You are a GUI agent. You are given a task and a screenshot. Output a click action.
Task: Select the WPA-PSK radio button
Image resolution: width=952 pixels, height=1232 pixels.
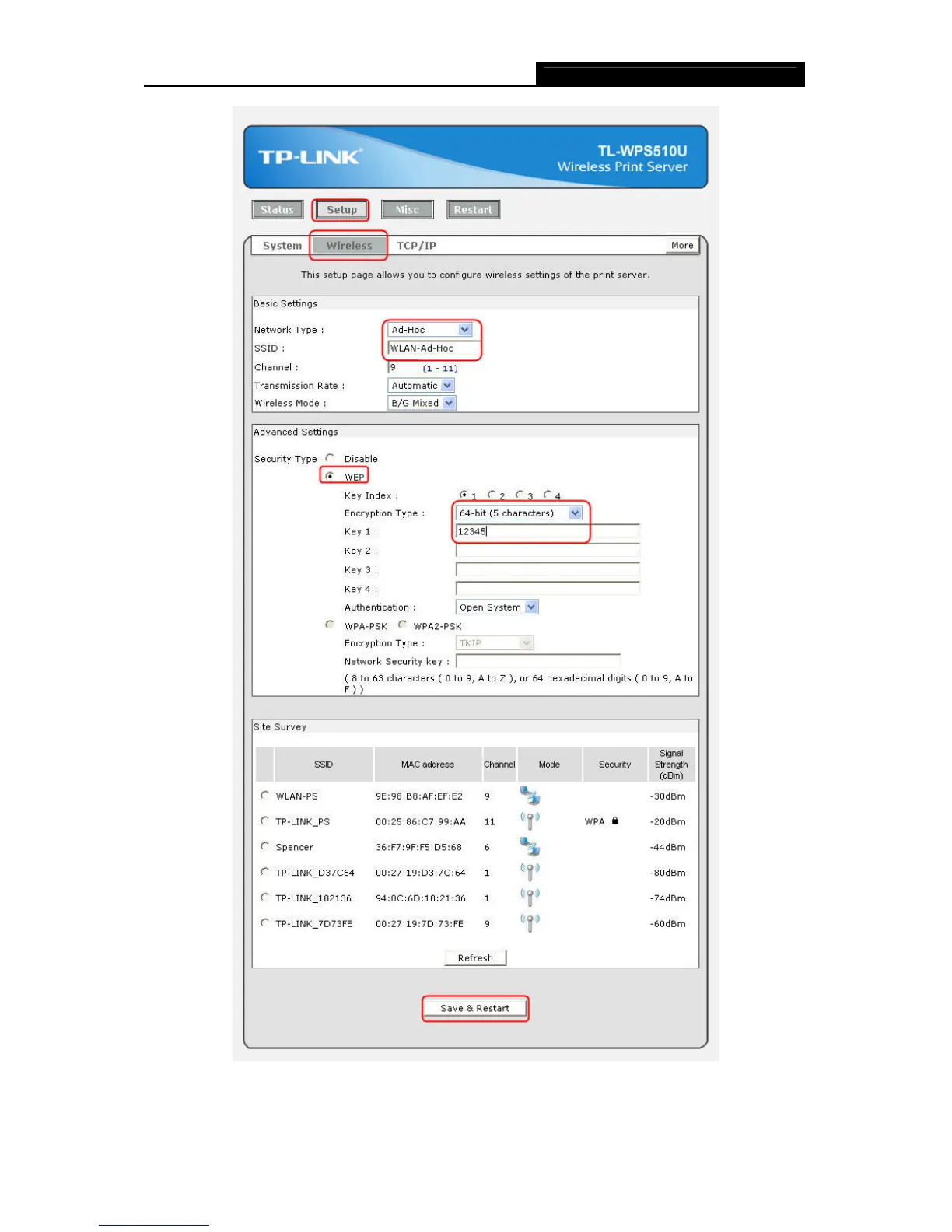click(330, 625)
